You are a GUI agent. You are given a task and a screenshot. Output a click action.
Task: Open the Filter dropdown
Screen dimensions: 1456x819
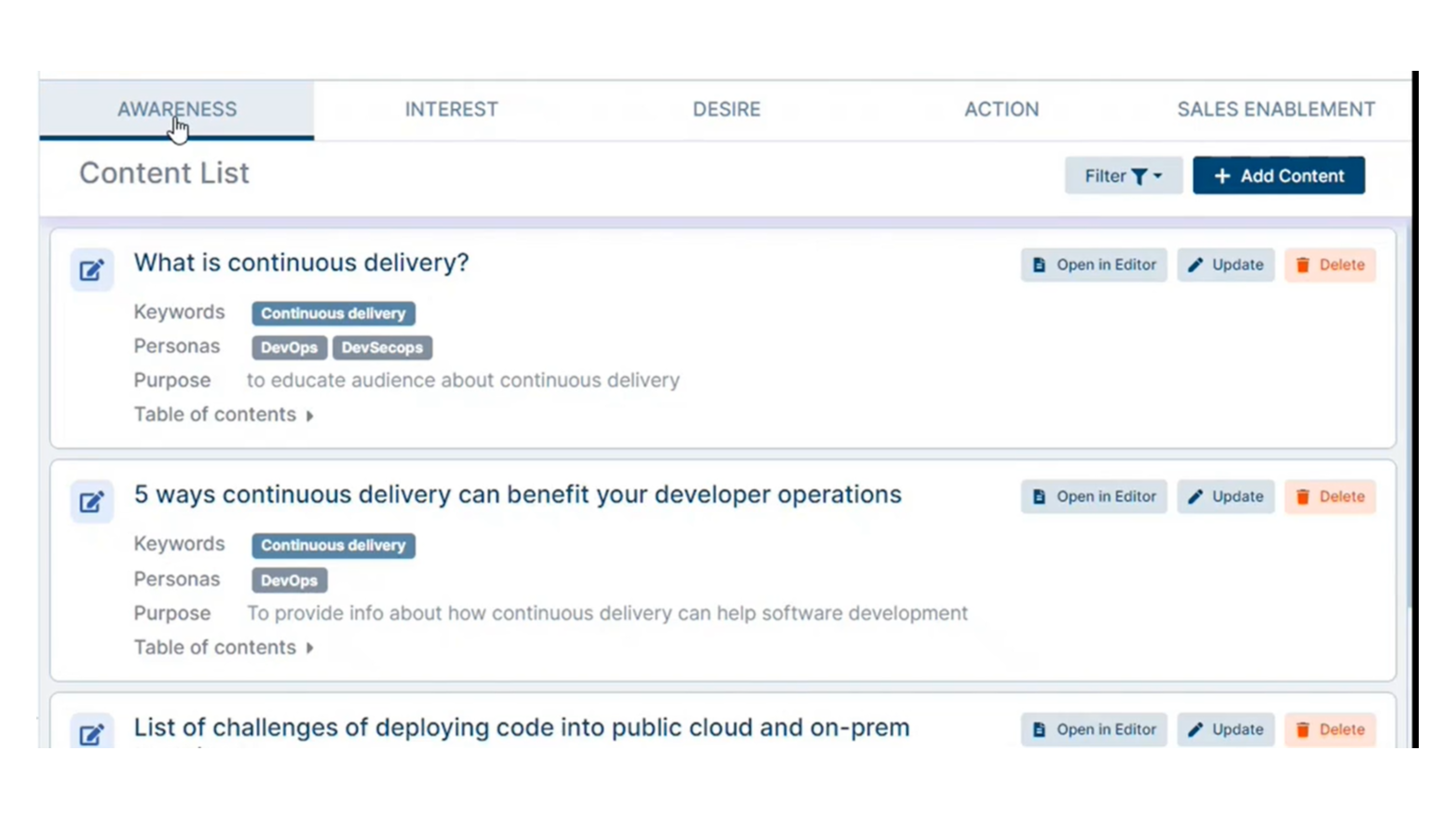click(x=1123, y=176)
